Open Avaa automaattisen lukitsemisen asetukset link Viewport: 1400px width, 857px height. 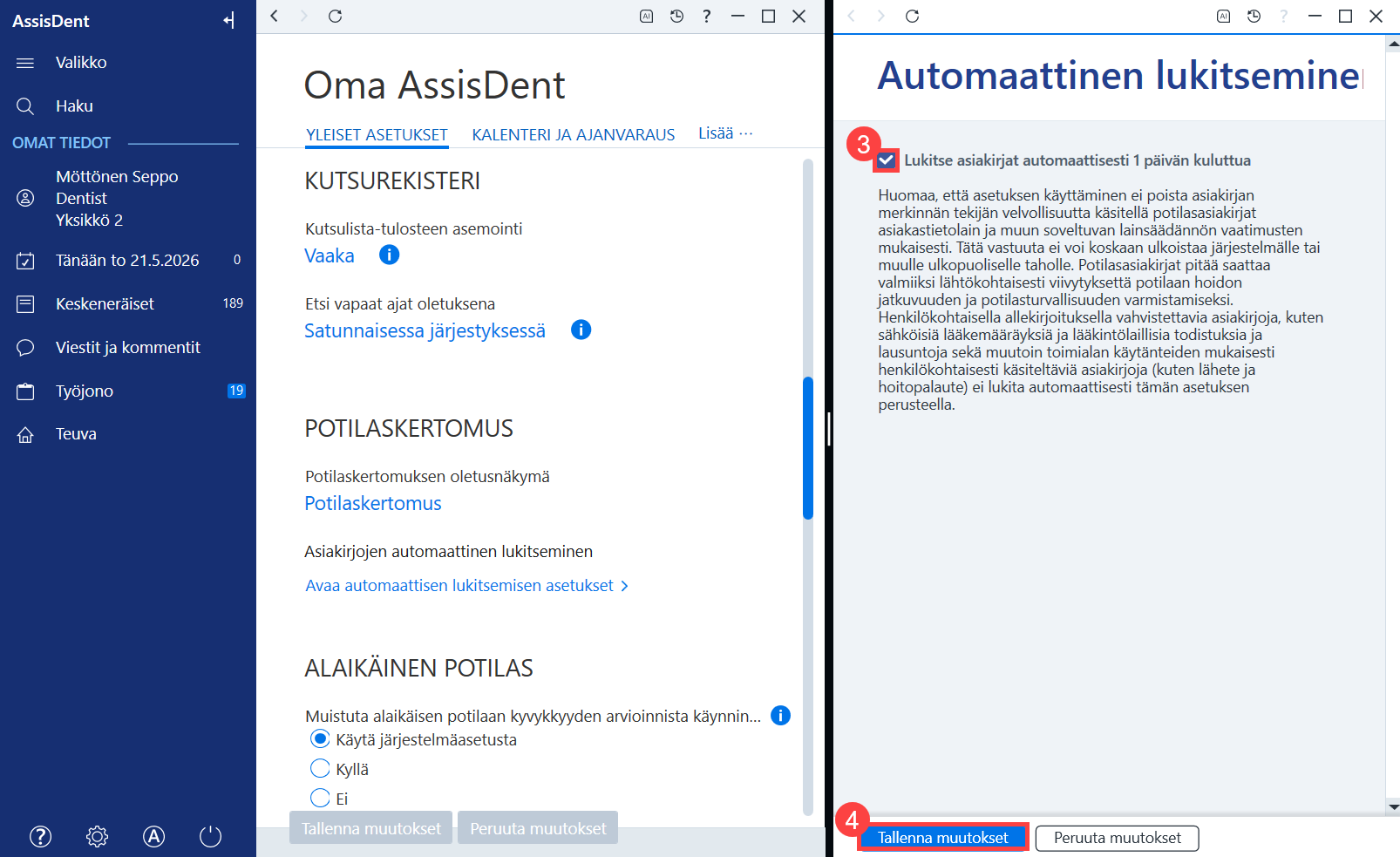click(466, 586)
